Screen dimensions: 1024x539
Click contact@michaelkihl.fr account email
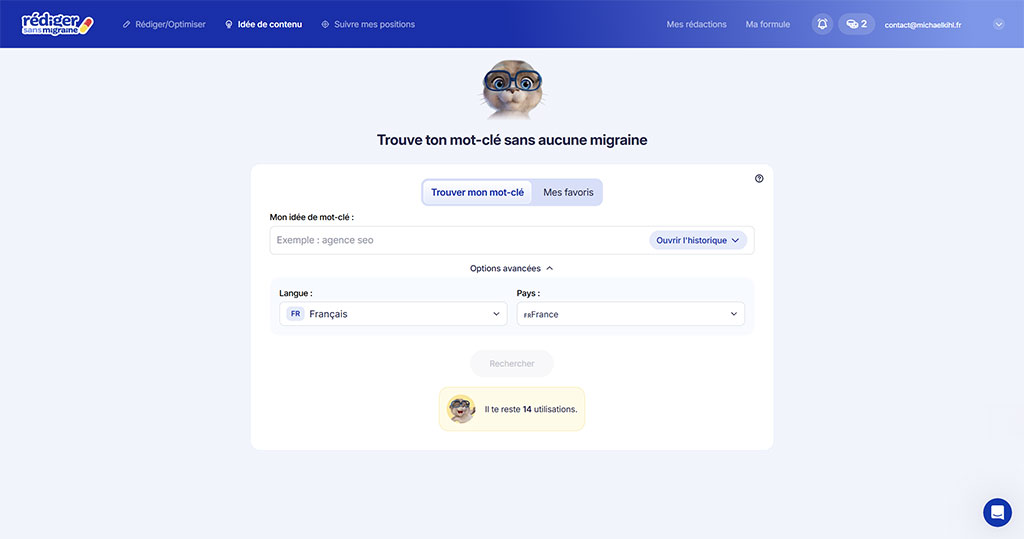coord(923,25)
